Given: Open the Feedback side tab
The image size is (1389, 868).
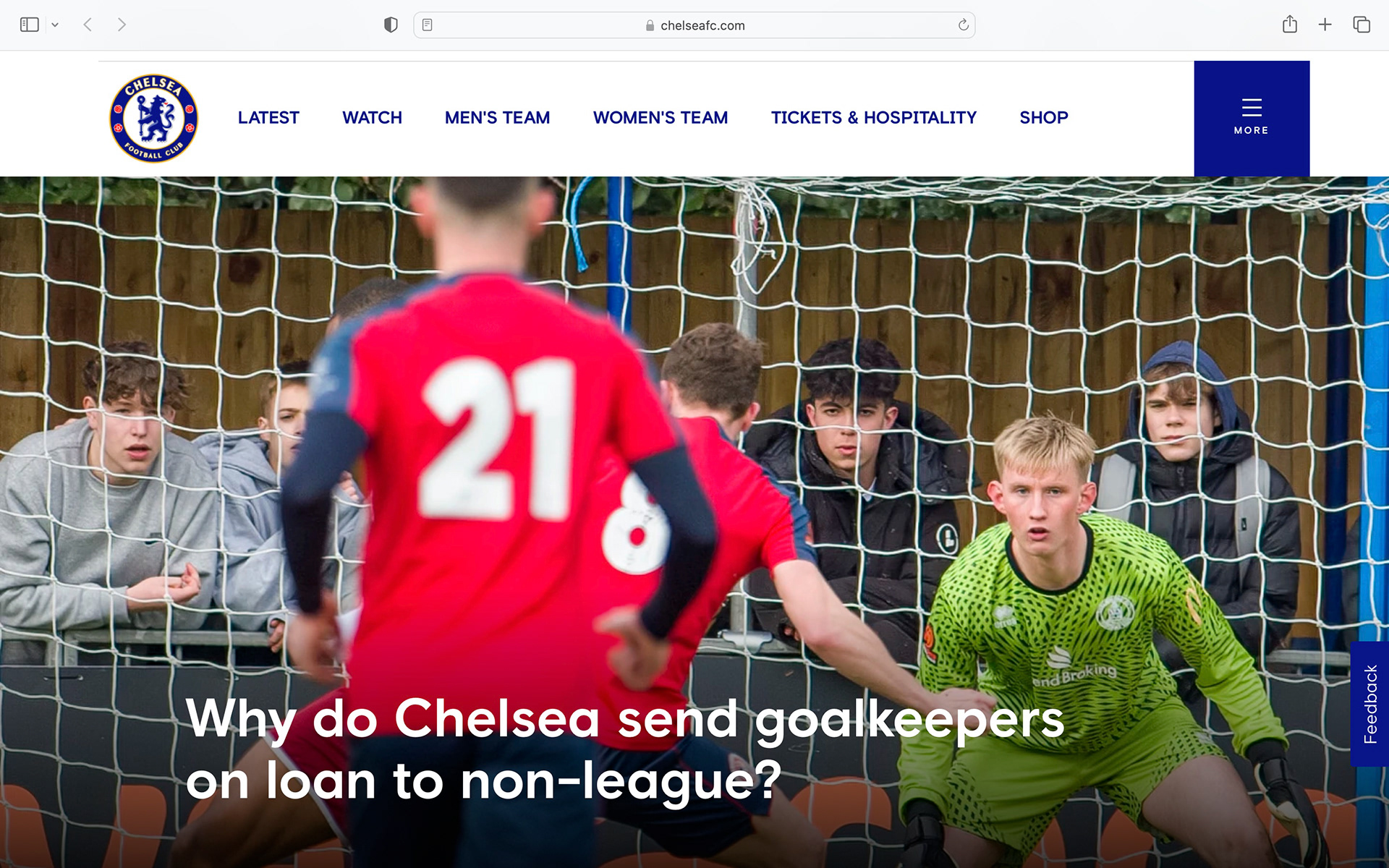Looking at the screenshot, I should click(x=1369, y=704).
